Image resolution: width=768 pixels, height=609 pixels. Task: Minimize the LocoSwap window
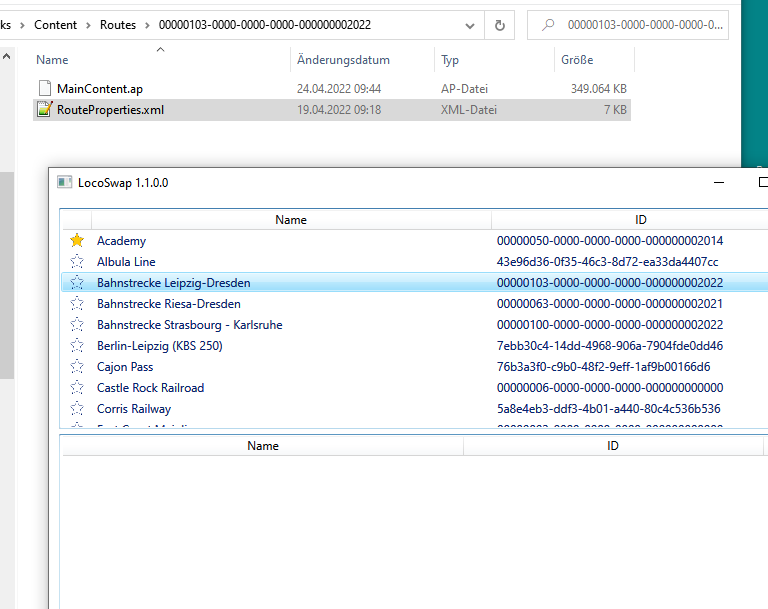point(719,182)
